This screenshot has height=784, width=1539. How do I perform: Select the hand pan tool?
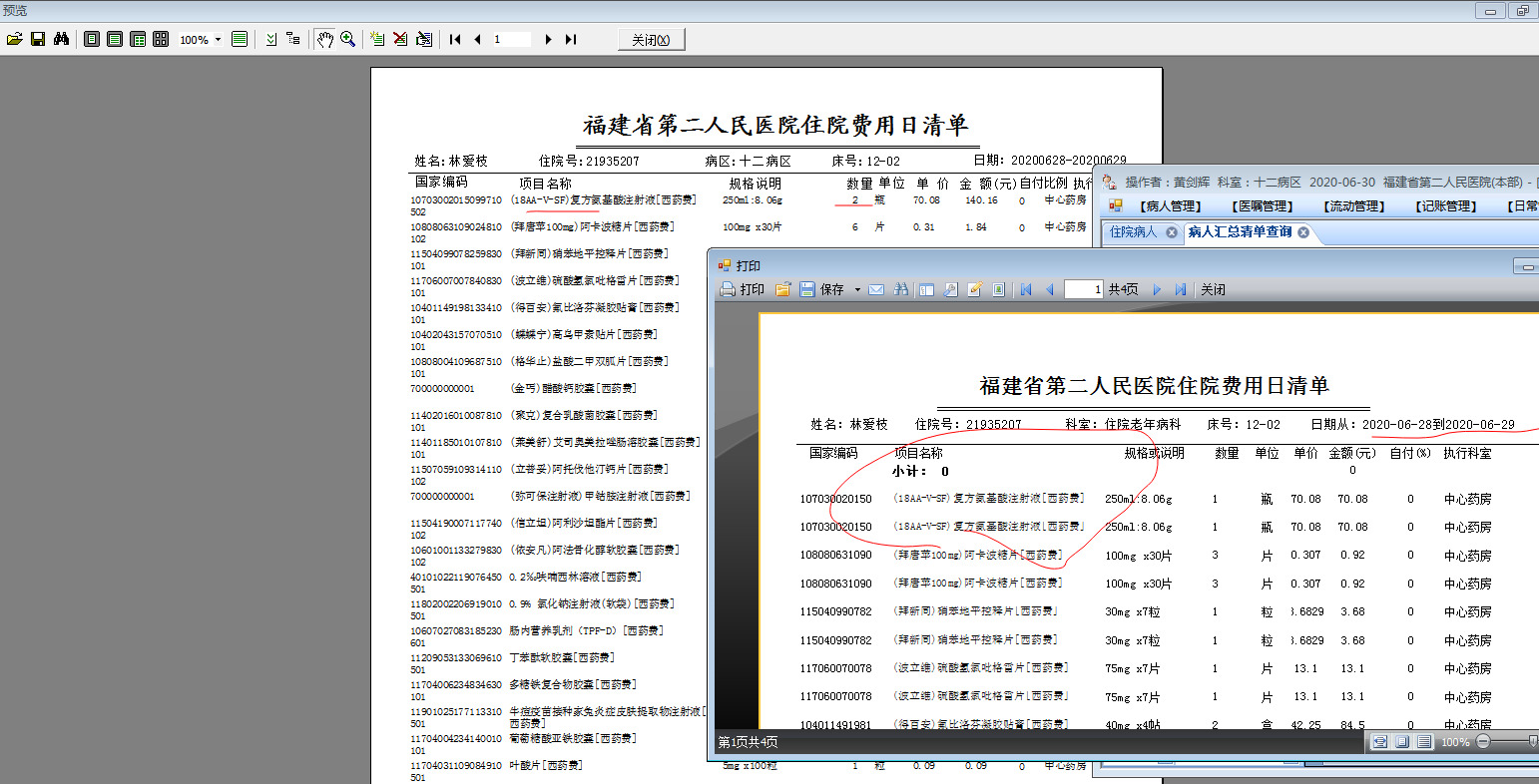[x=324, y=39]
